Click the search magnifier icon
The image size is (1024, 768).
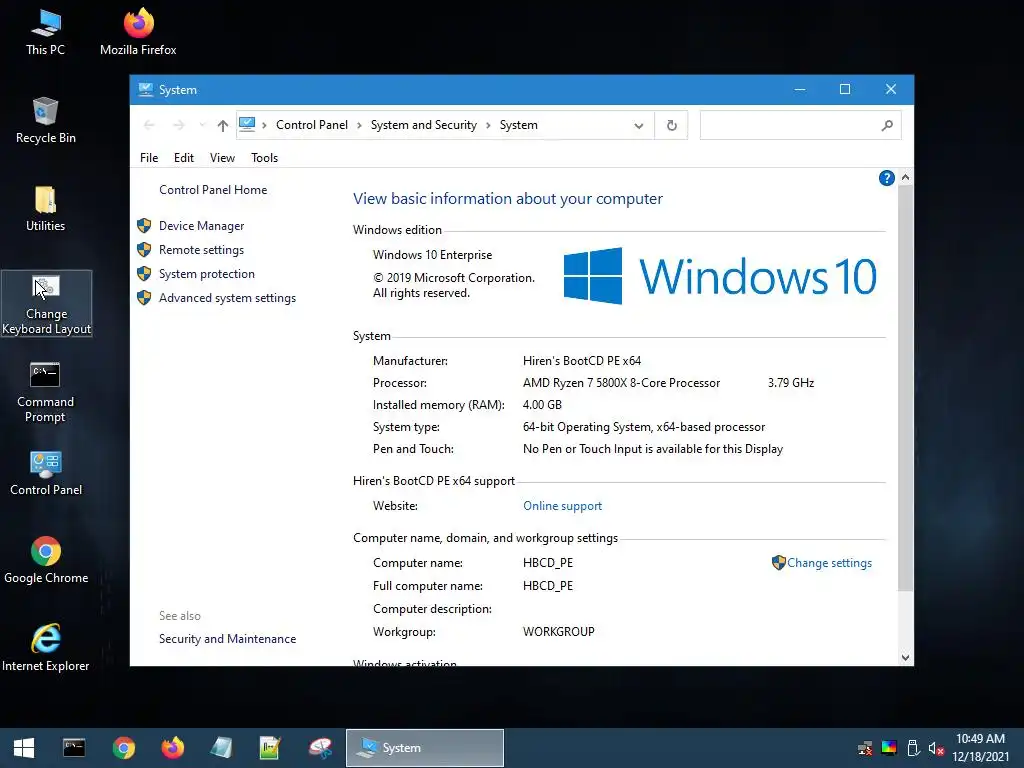coord(886,125)
